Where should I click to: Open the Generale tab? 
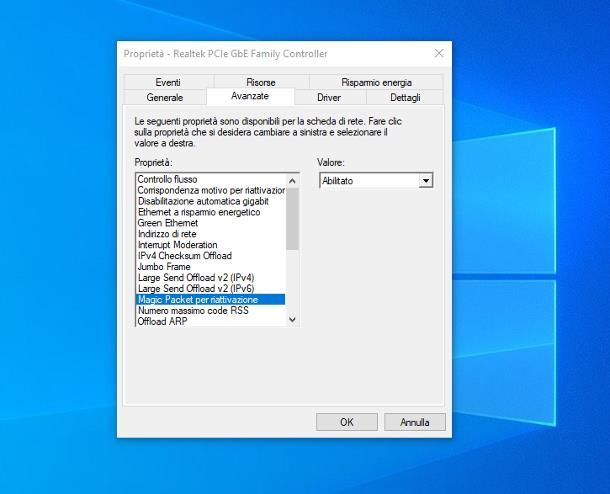(x=164, y=98)
